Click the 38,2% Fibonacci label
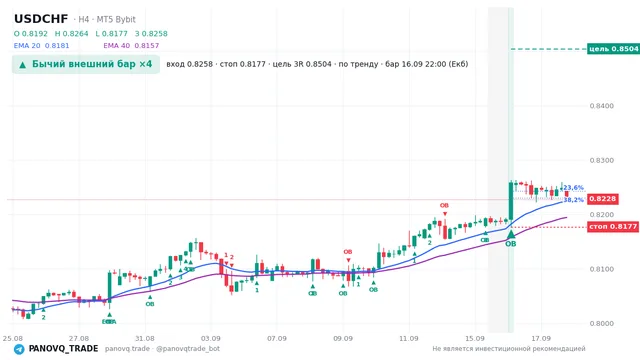Screen dimensions: 640x360 [573, 200]
